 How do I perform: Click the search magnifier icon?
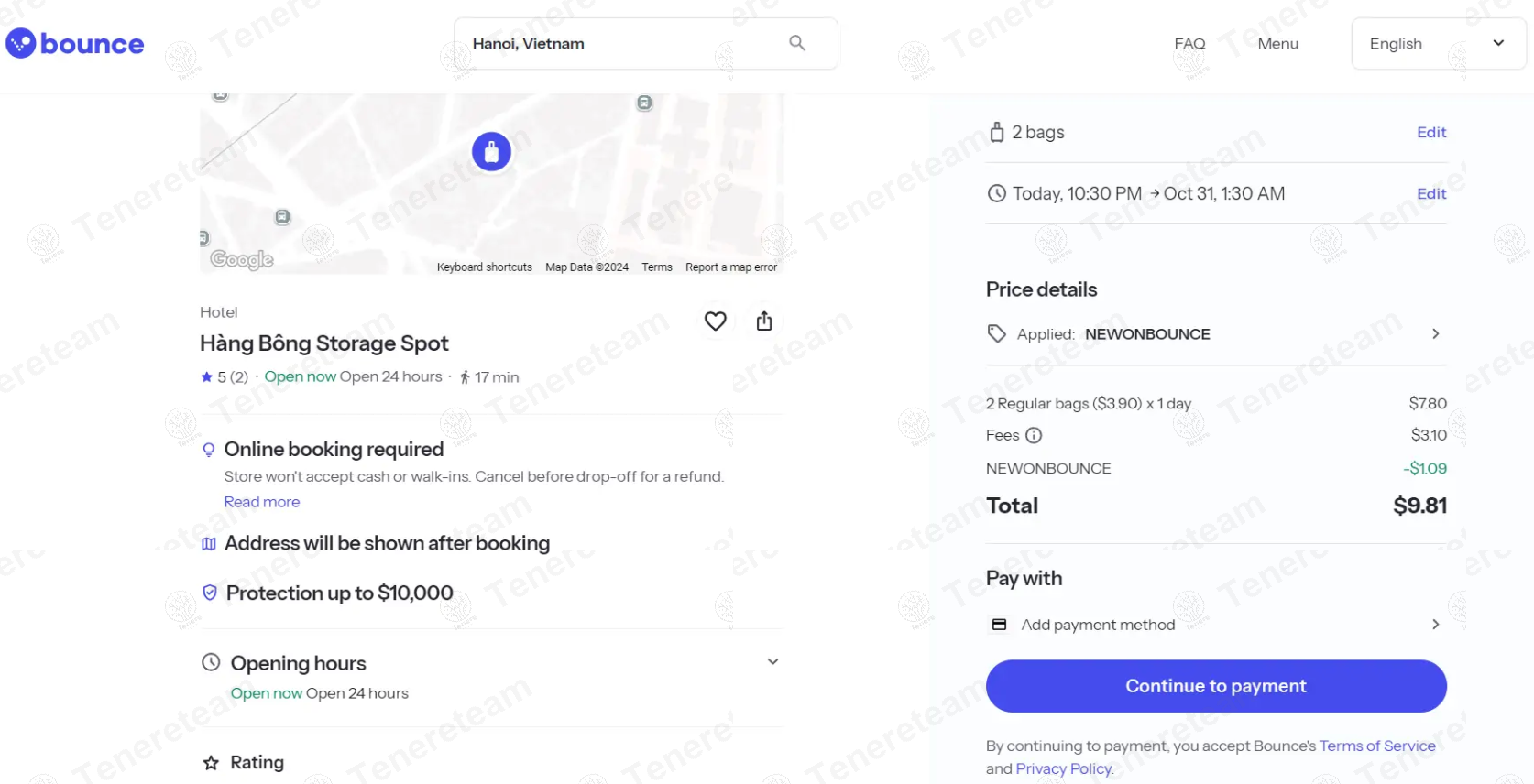(x=796, y=42)
